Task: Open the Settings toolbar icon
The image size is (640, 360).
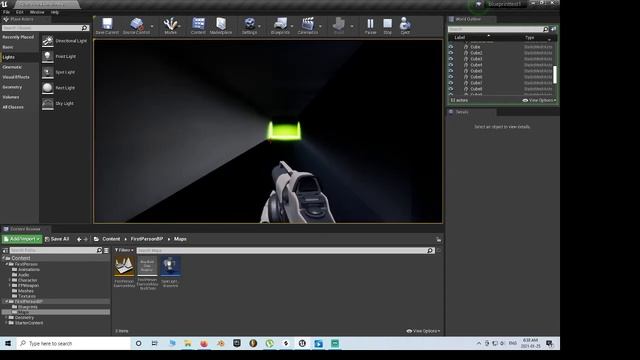Action: coord(249,24)
